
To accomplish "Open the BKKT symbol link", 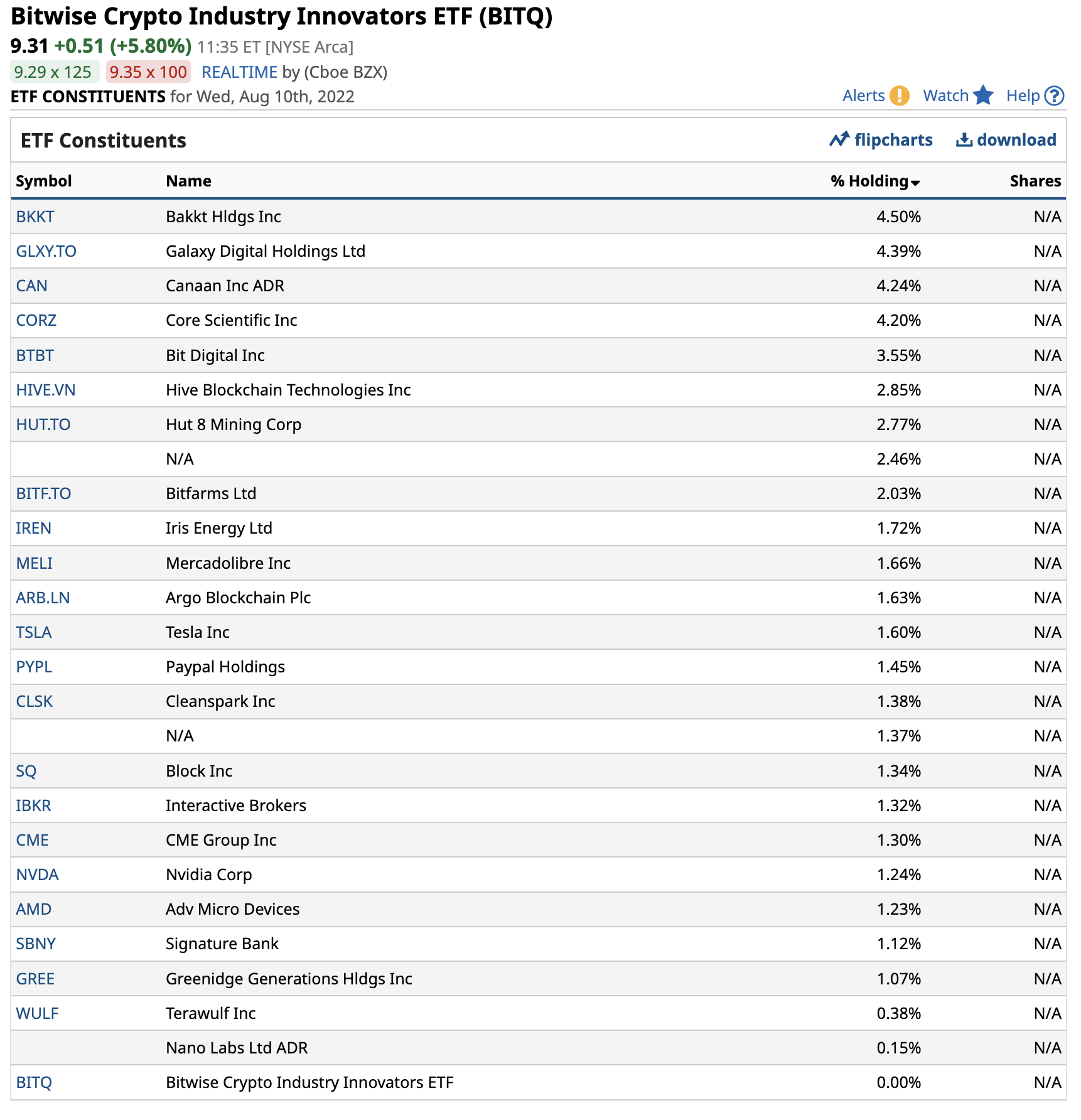I will point(35,217).
